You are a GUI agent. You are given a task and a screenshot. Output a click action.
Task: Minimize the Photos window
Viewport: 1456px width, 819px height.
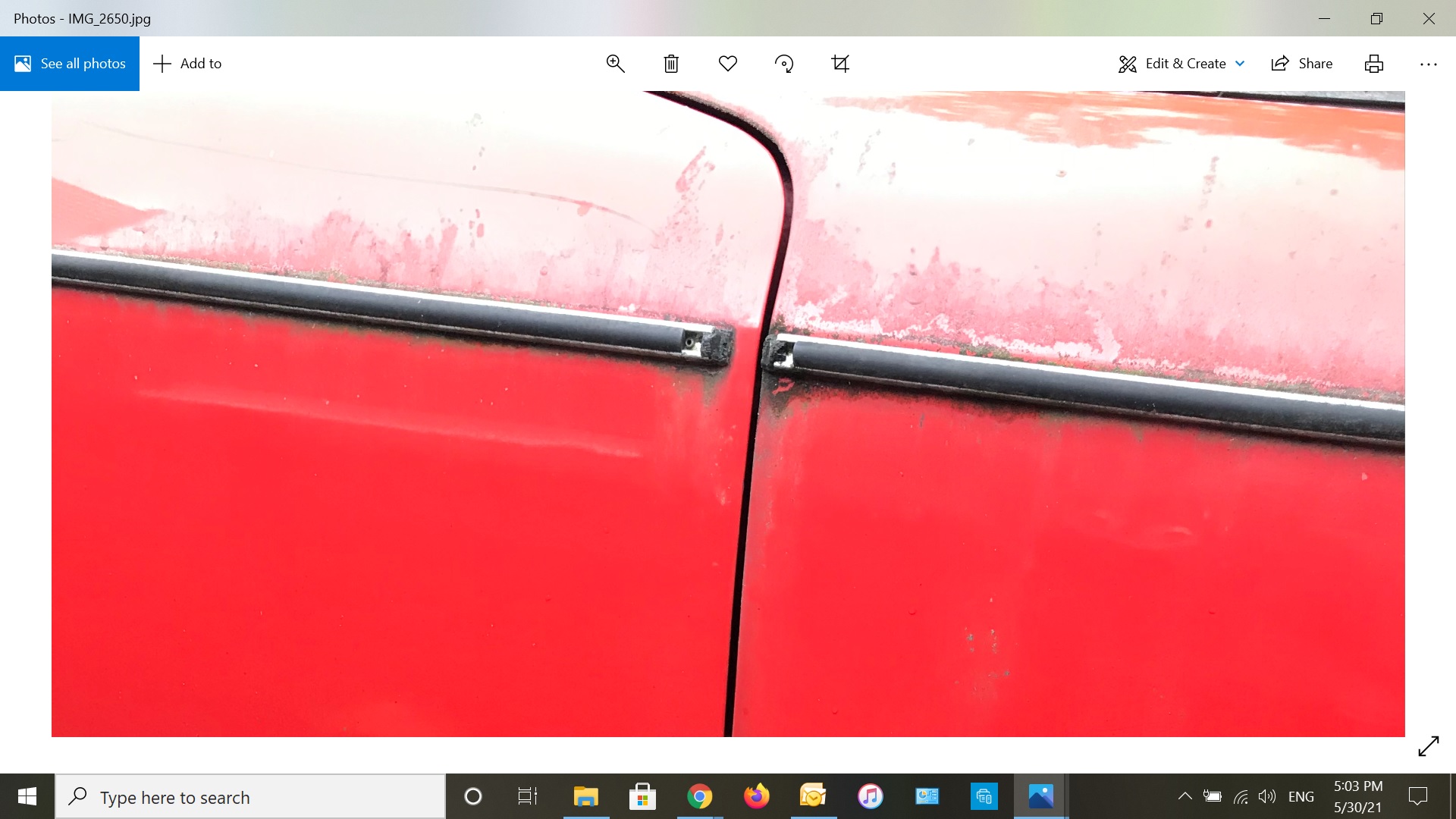pos(1325,18)
